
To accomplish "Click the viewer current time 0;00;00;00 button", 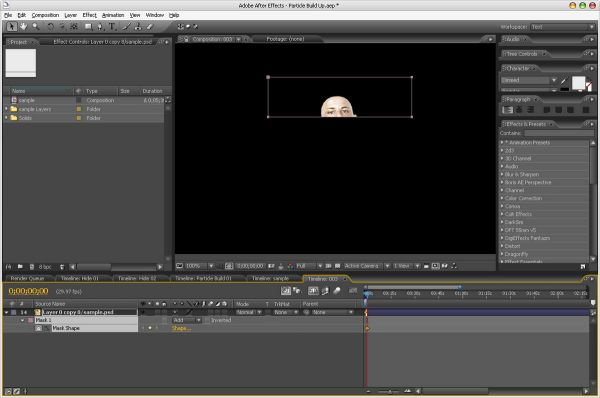I will point(250,266).
